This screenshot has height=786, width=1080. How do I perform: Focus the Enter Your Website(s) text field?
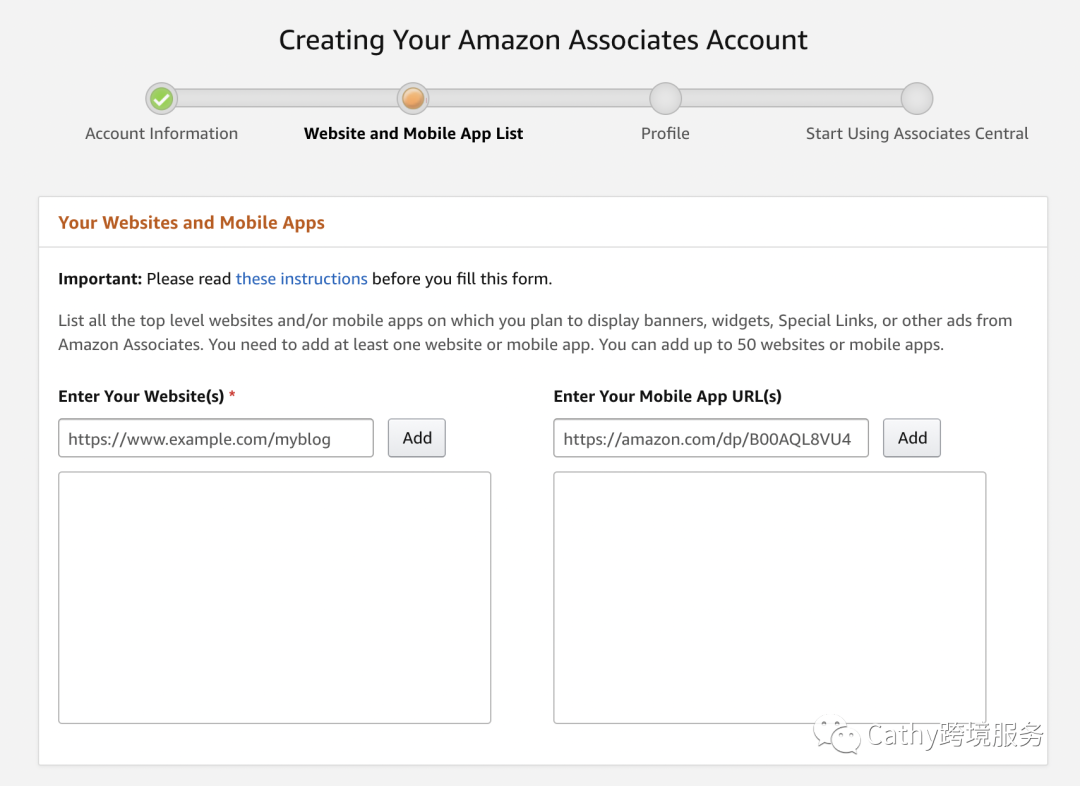click(216, 438)
